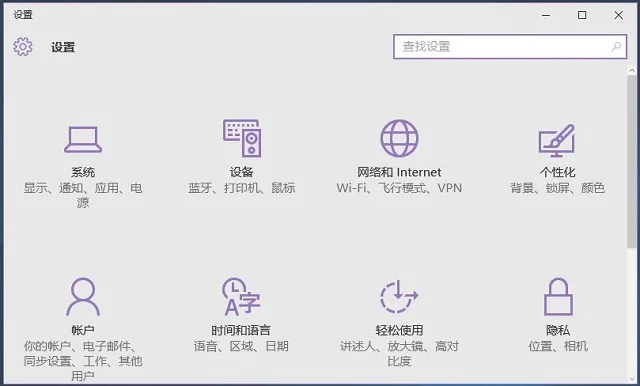The height and width of the screenshot is (386, 640).
Task: Click the 位置、相机 description
Action: click(x=558, y=346)
